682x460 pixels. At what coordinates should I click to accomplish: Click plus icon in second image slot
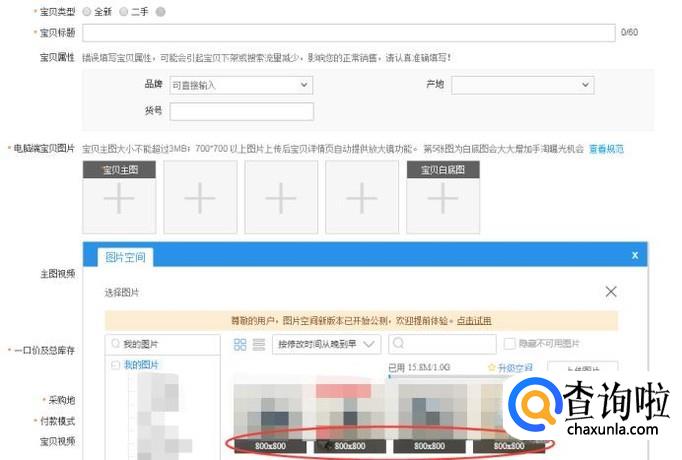[200, 198]
